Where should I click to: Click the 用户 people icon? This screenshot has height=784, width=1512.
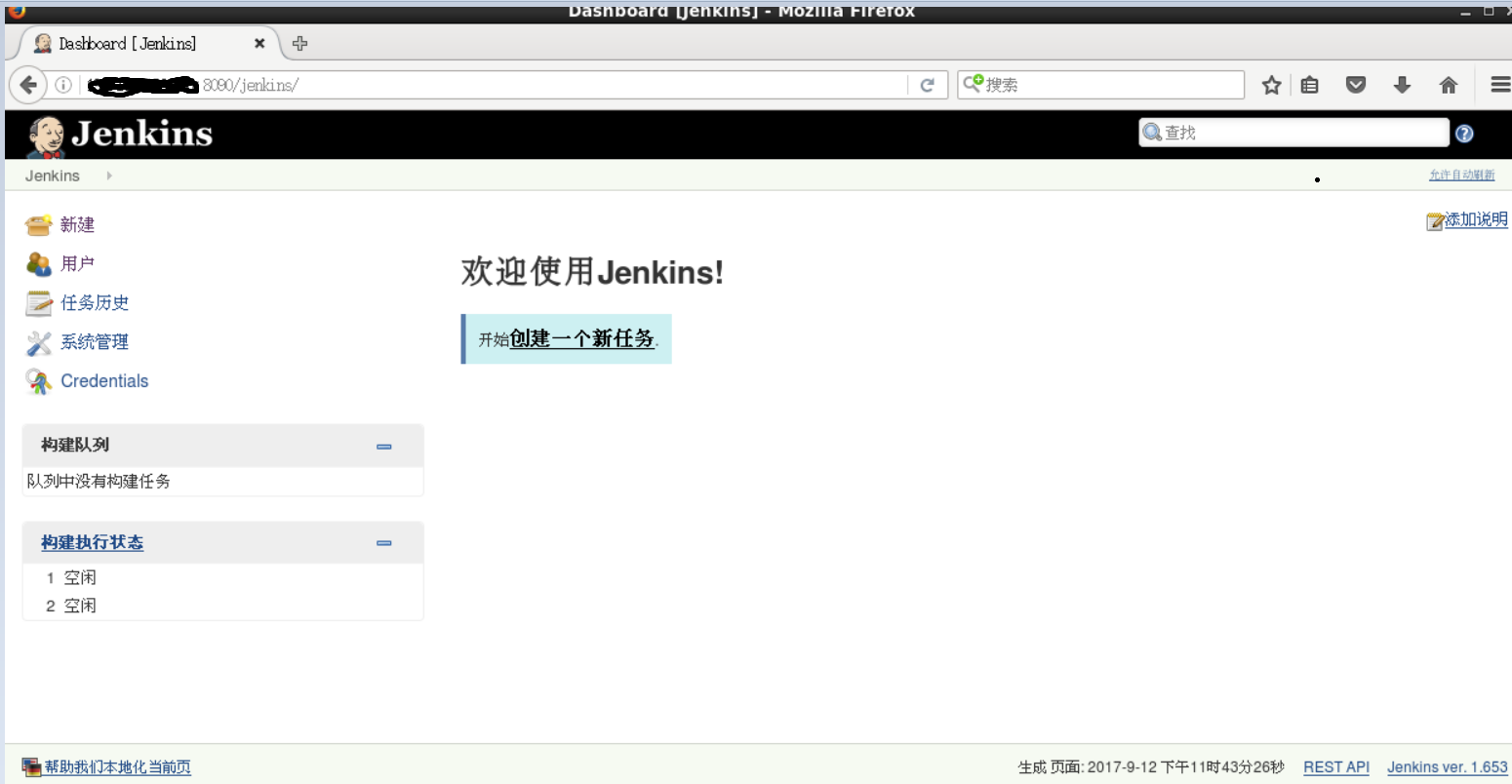pyautogui.click(x=39, y=264)
